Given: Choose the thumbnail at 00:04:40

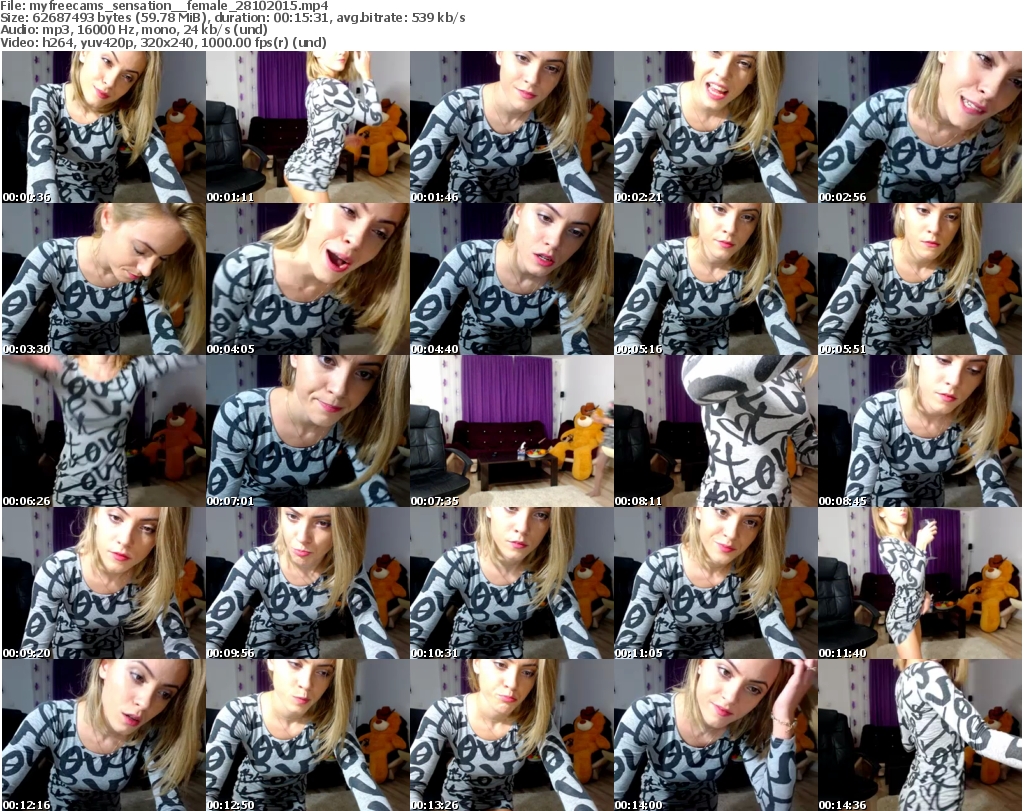Looking at the screenshot, I should pyautogui.click(x=511, y=279).
